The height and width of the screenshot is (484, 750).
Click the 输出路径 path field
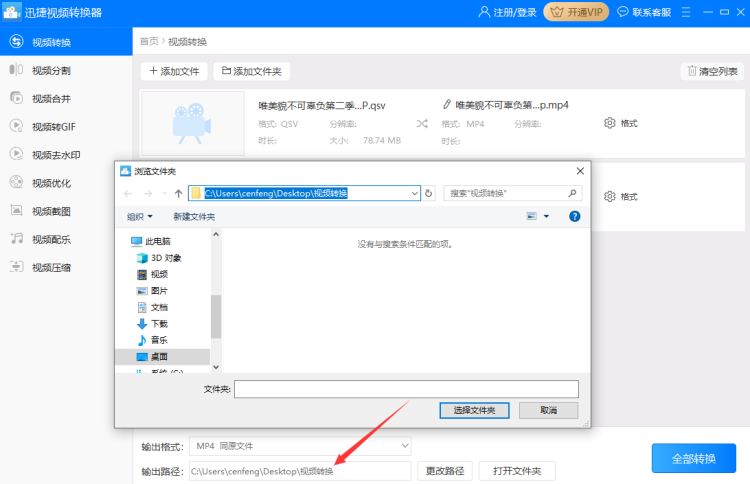pos(300,471)
